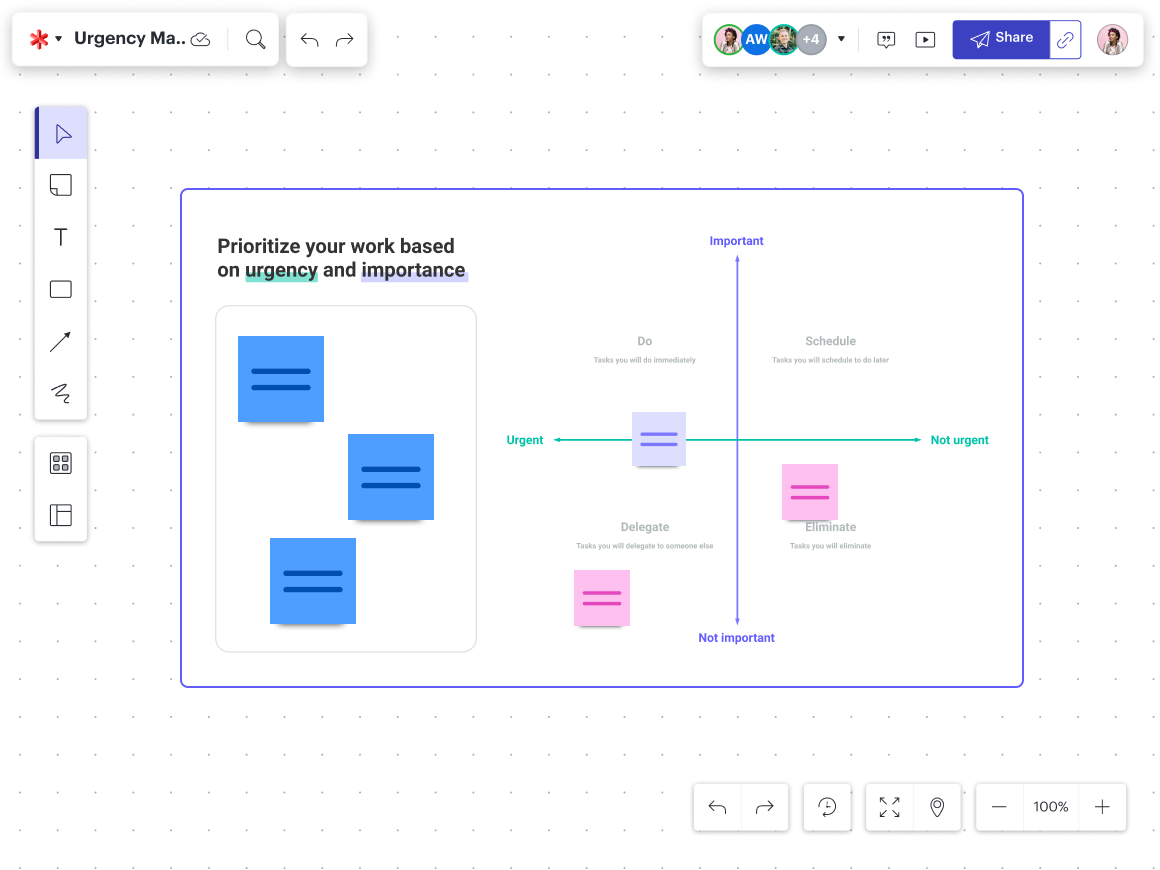Choose the rectangle shape tool
This screenshot has width=1160, height=870.
[x=61, y=289]
